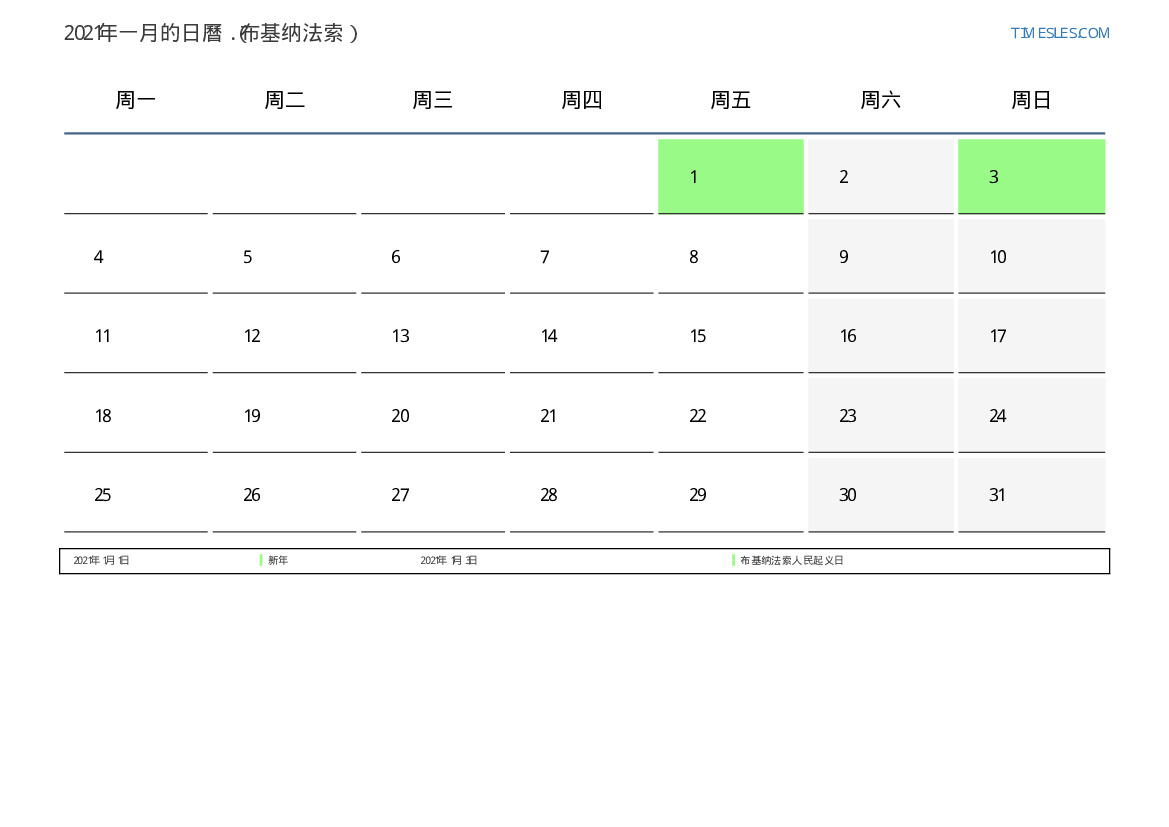Click the 布基纳法索人民起义日 legend label
1169x827 pixels.
[x=792, y=561]
